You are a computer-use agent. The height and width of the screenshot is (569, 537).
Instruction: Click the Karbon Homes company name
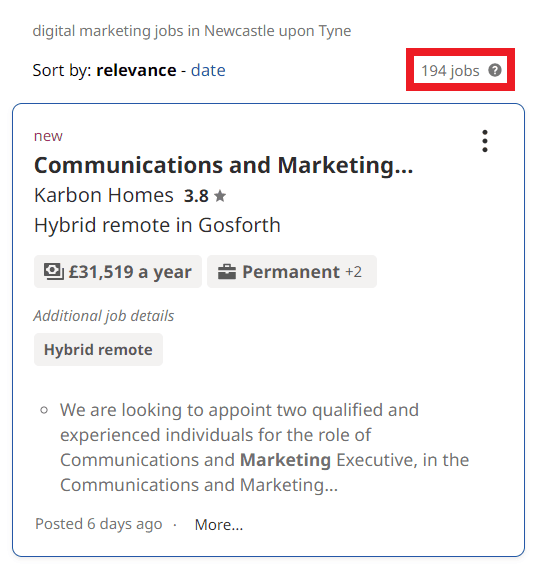[104, 195]
